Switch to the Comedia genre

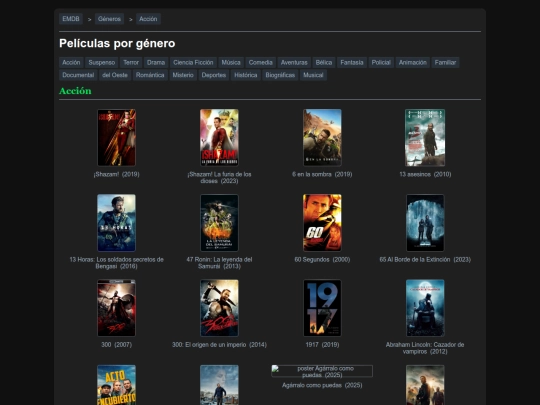point(260,62)
